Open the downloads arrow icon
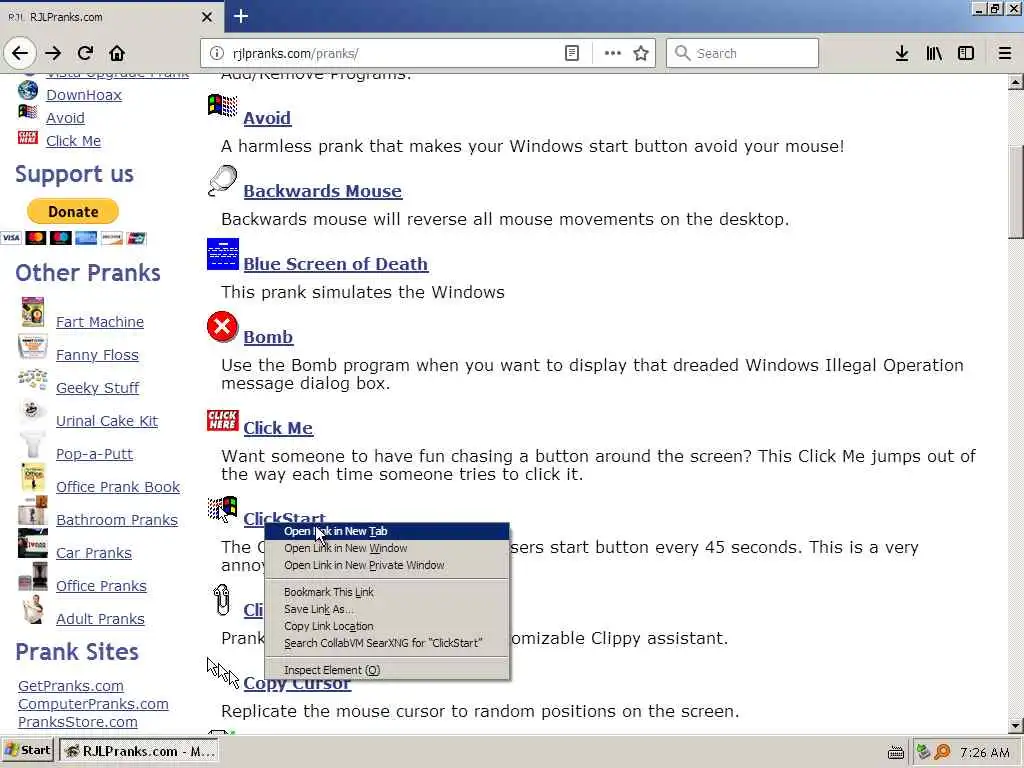 pos(902,53)
